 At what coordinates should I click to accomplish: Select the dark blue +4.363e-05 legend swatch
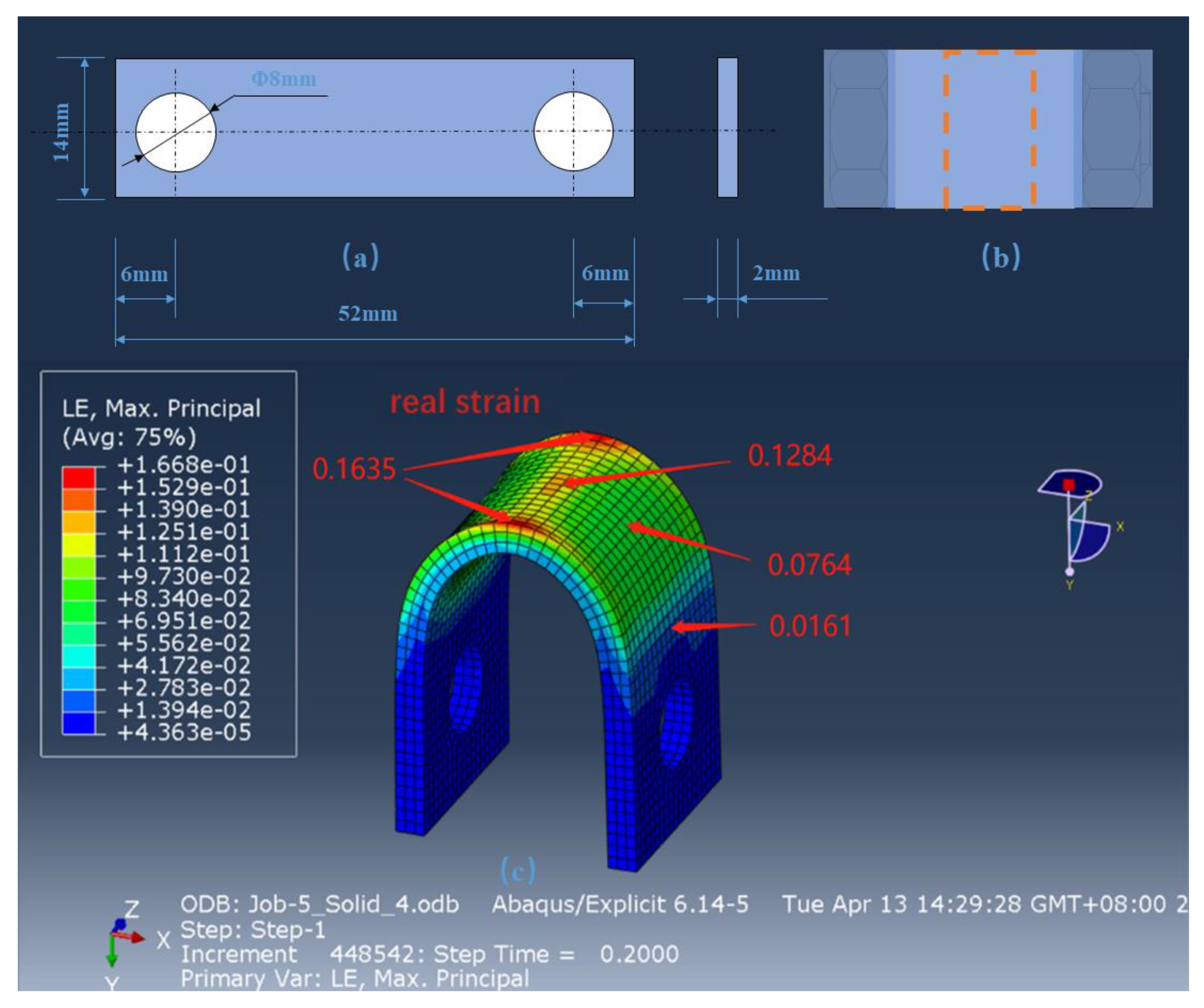click(x=79, y=723)
